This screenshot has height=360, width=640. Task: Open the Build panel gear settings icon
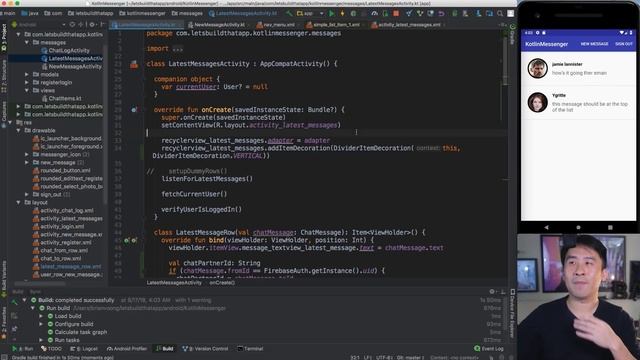pos(492,291)
